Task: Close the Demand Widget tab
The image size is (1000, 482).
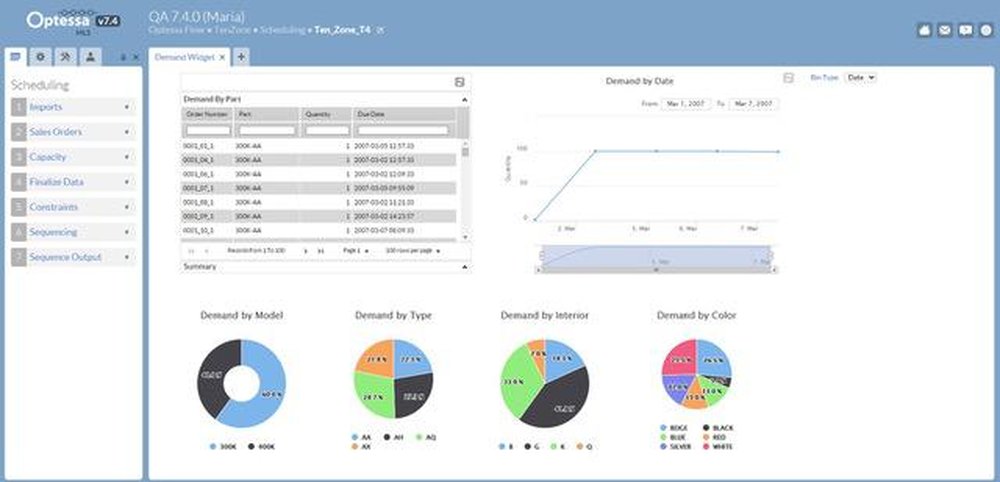Action: click(222, 57)
